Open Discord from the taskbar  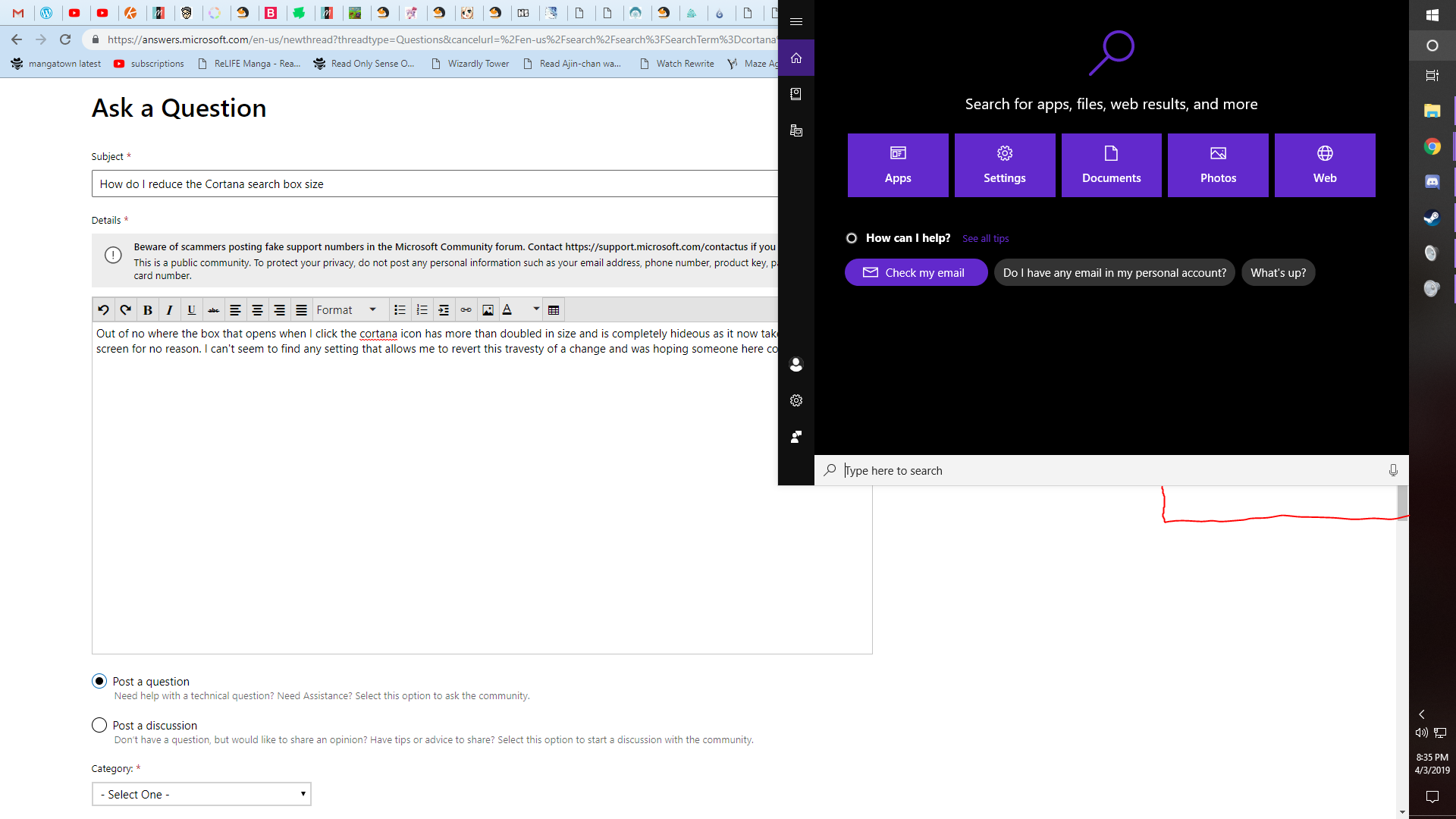coord(1432,182)
